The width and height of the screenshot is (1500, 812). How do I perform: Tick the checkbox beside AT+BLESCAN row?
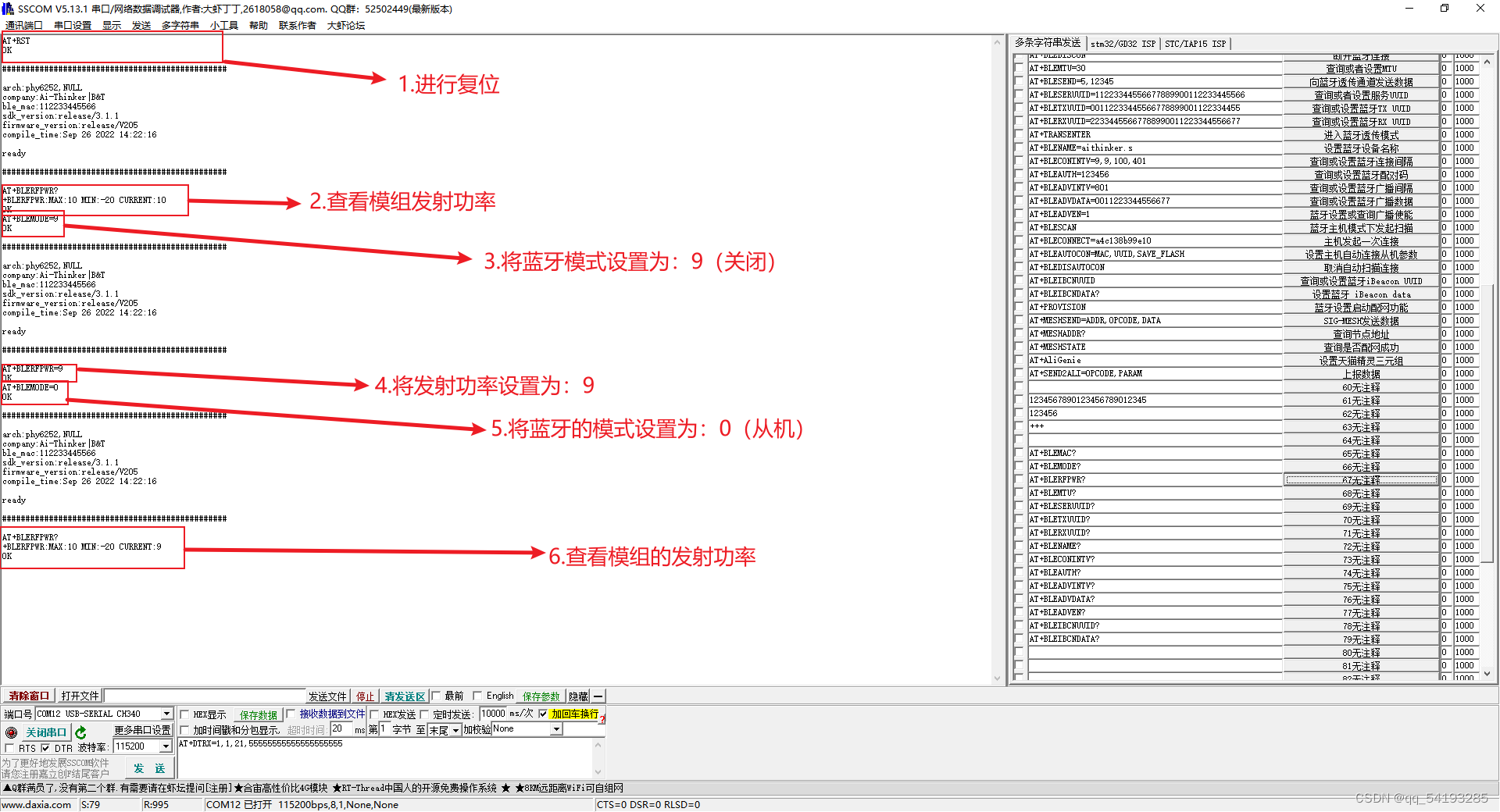tap(1019, 228)
